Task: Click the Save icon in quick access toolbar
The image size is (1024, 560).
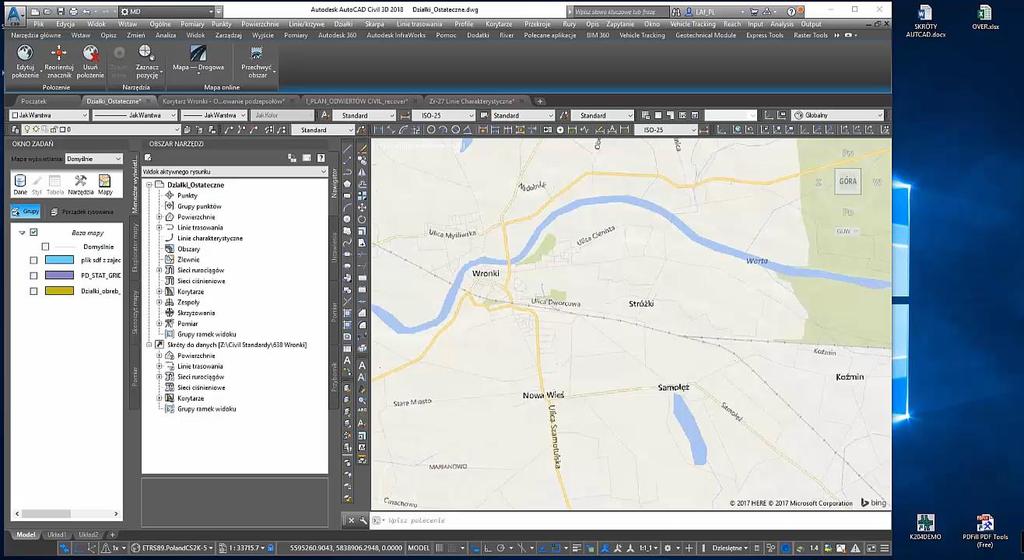Action: tap(61, 12)
